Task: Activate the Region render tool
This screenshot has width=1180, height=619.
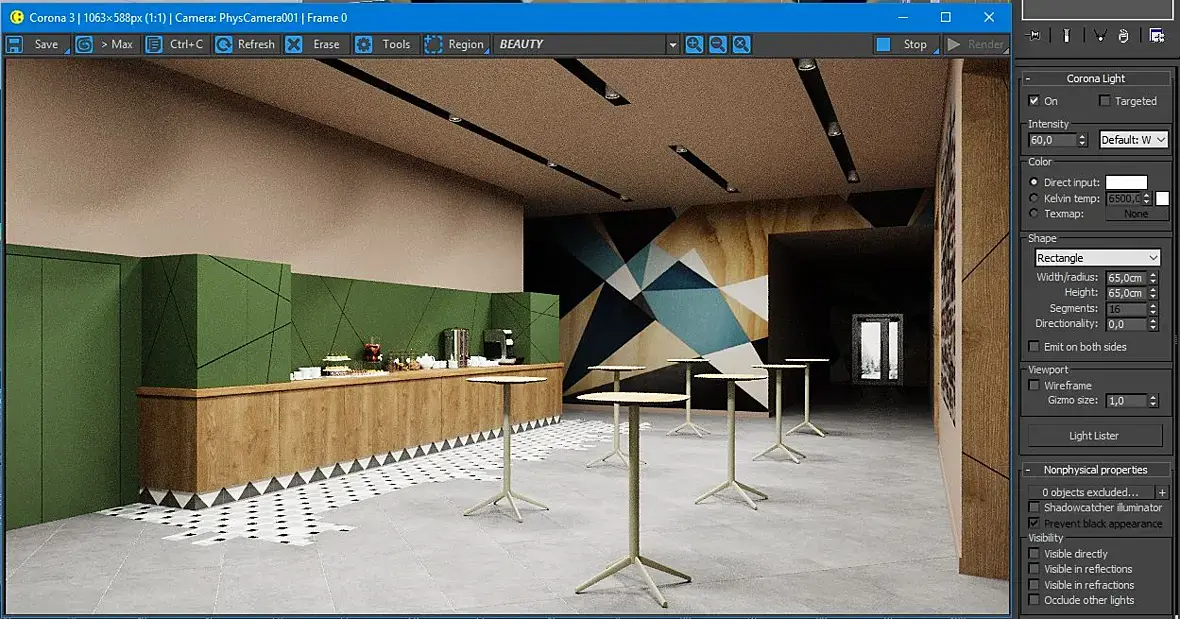Action: pyautogui.click(x=455, y=44)
